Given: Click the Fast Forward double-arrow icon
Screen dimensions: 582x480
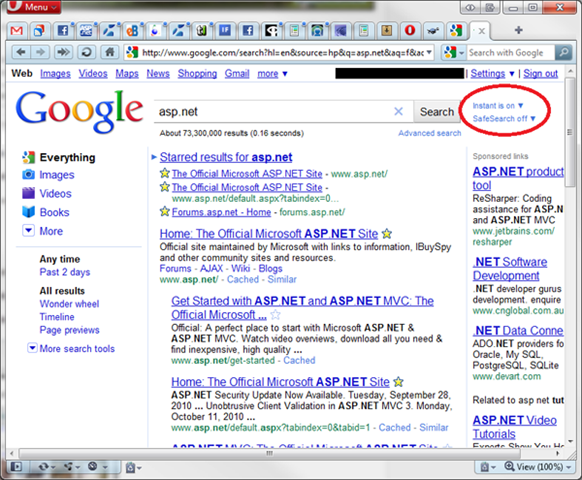Looking at the screenshot, I should tap(63, 52).
